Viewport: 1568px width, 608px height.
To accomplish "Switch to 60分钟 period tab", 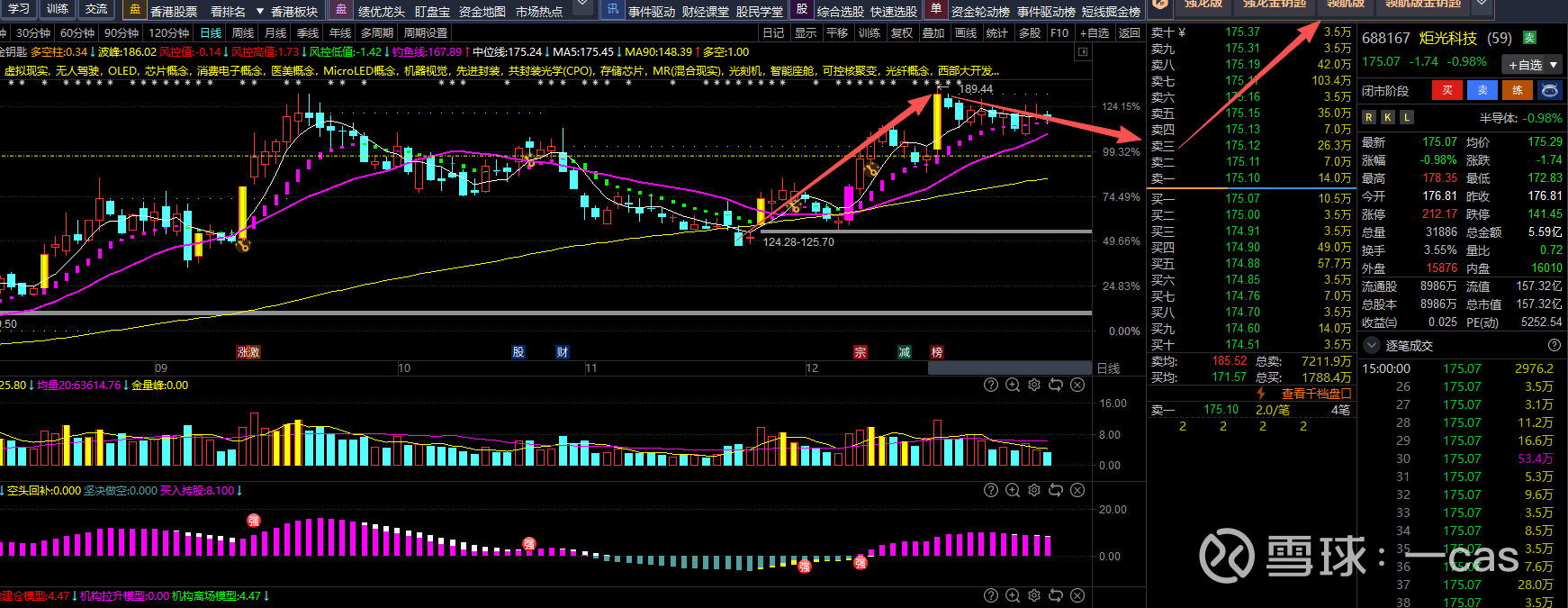I will click(77, 32).
